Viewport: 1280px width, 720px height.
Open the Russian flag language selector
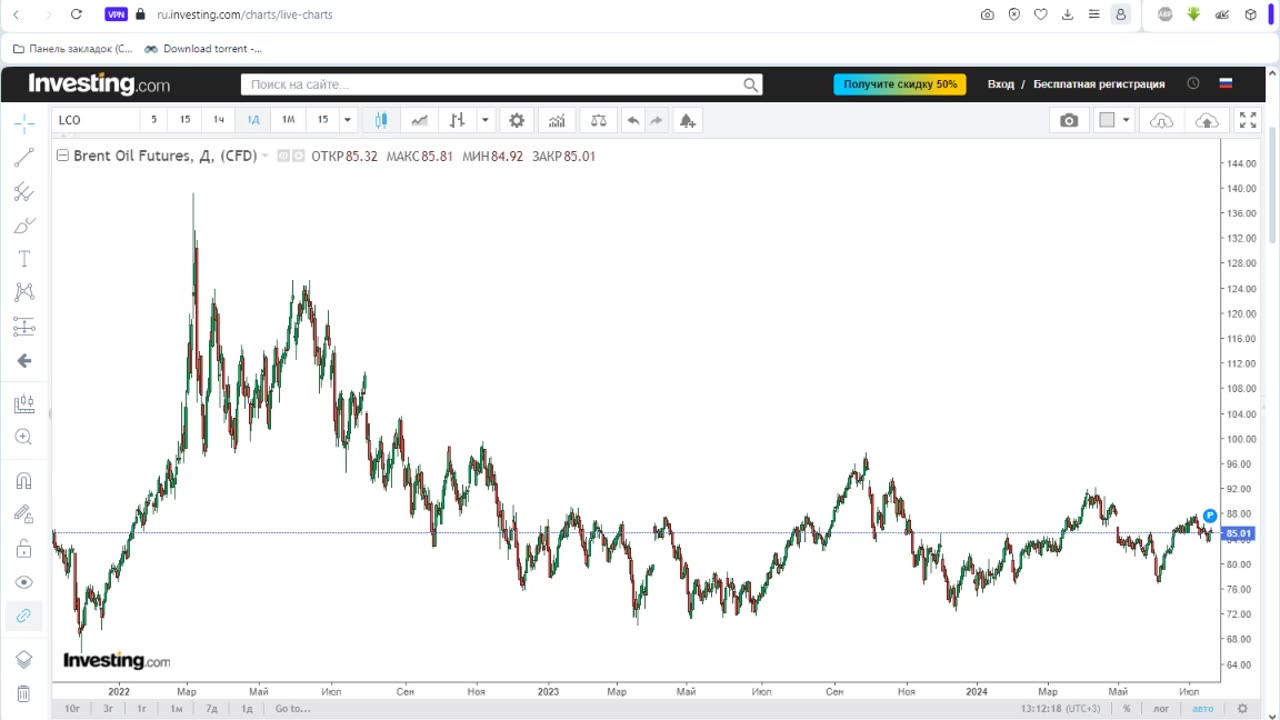click(x=1225, y=84)
